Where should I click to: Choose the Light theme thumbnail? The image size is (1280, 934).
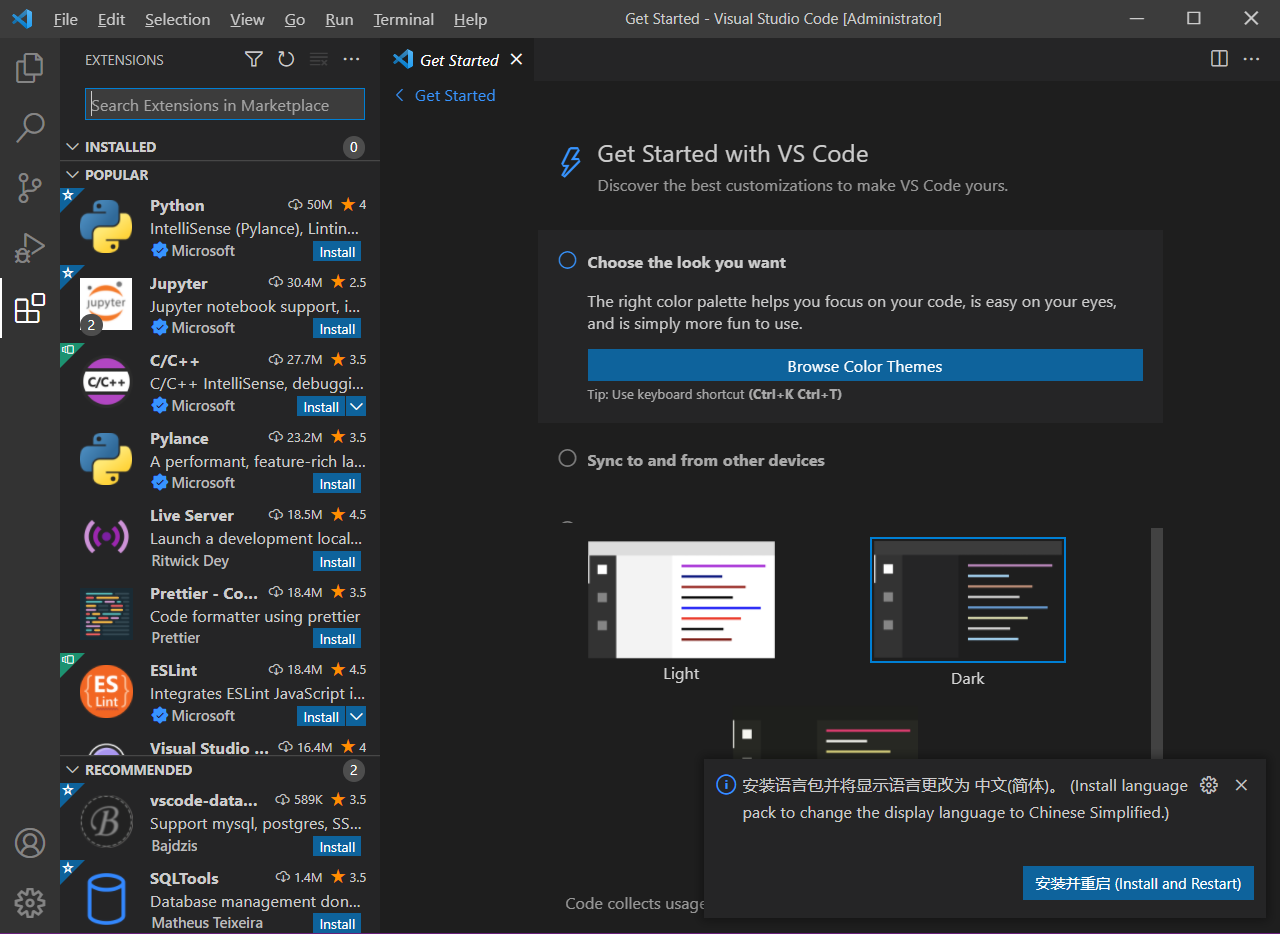point(681,600)
